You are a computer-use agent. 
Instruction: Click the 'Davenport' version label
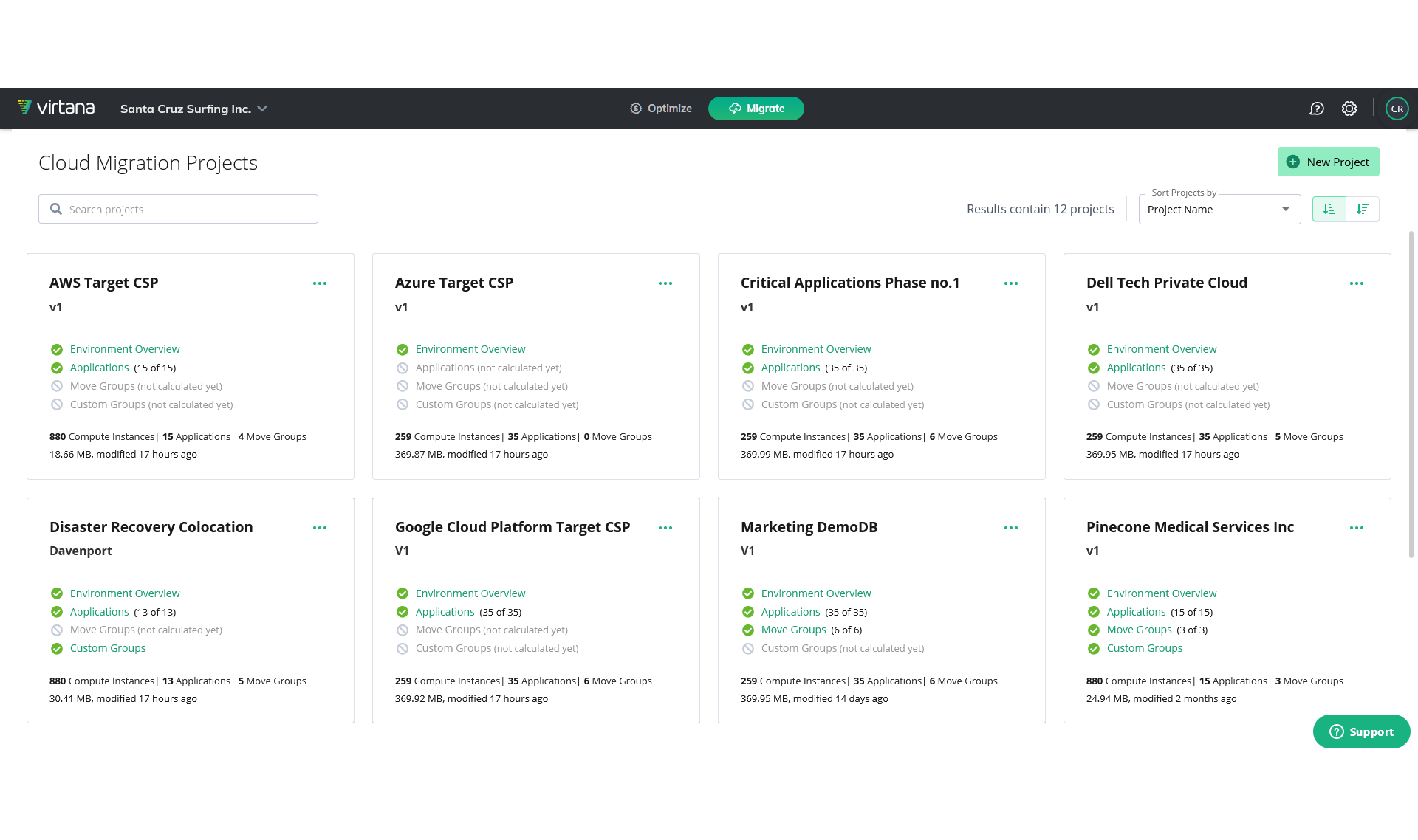tap(81, 551)
